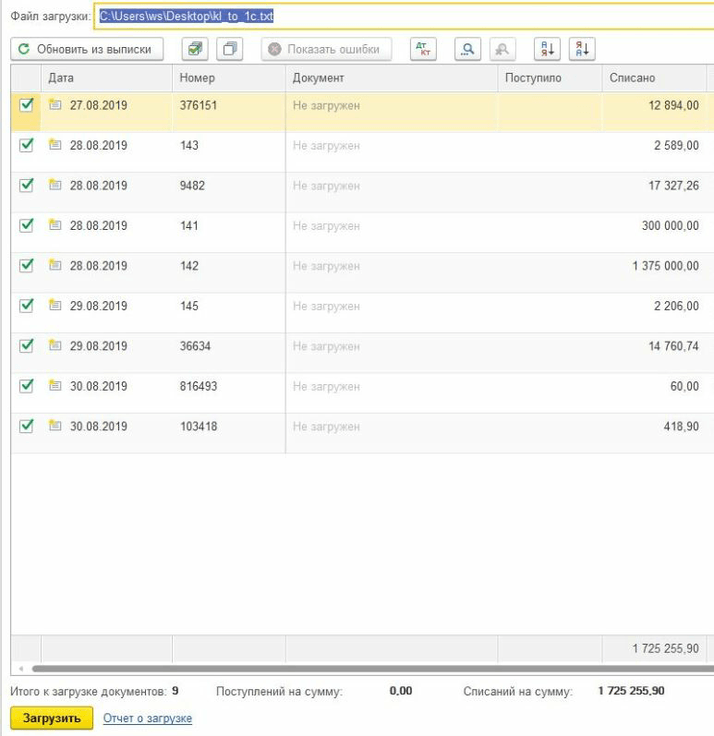
Task: Click the uncheck all rows icon
Action: point(230,49)
